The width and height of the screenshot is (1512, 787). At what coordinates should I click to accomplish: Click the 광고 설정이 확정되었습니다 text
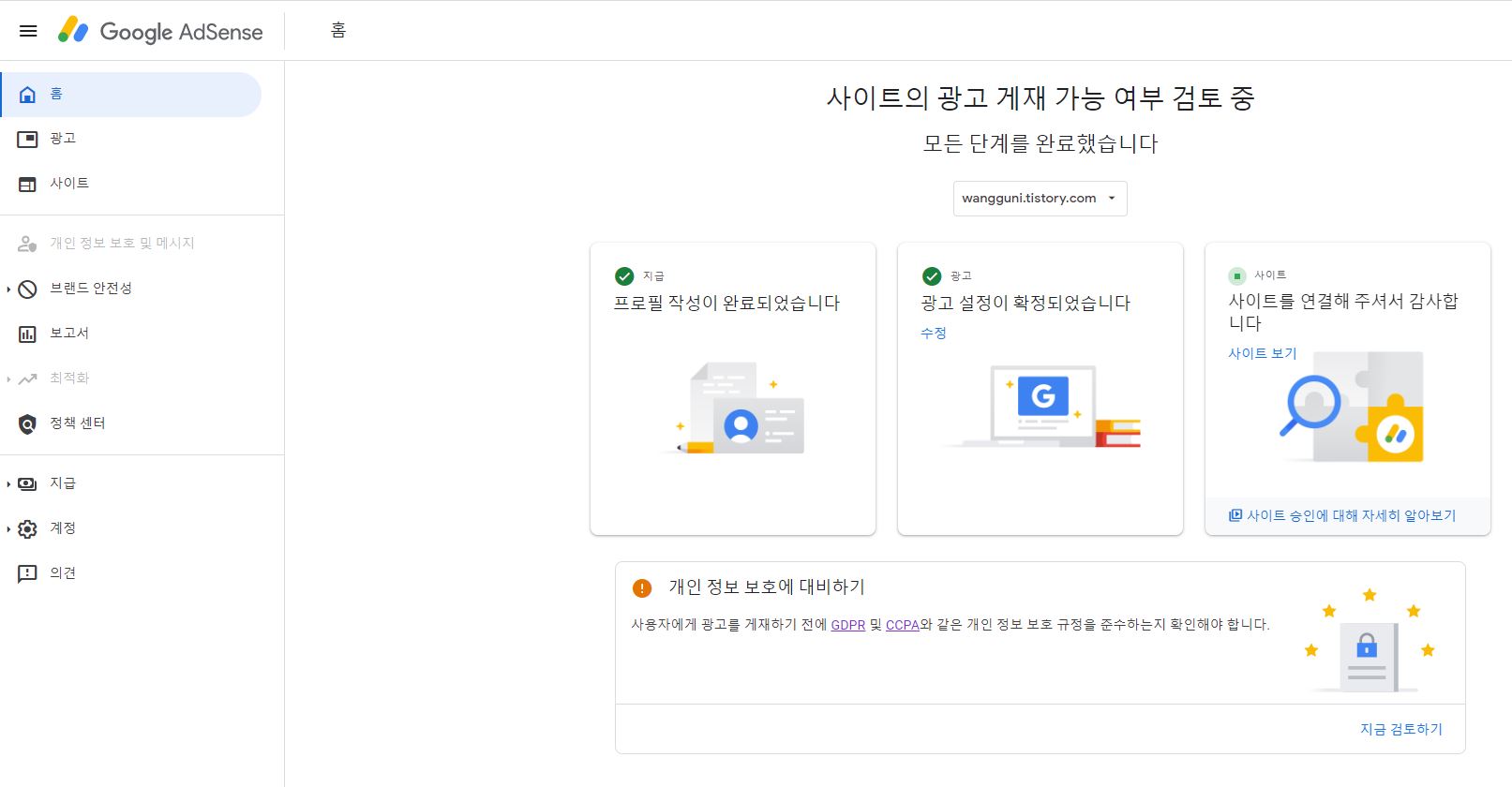pos(1026,304)
